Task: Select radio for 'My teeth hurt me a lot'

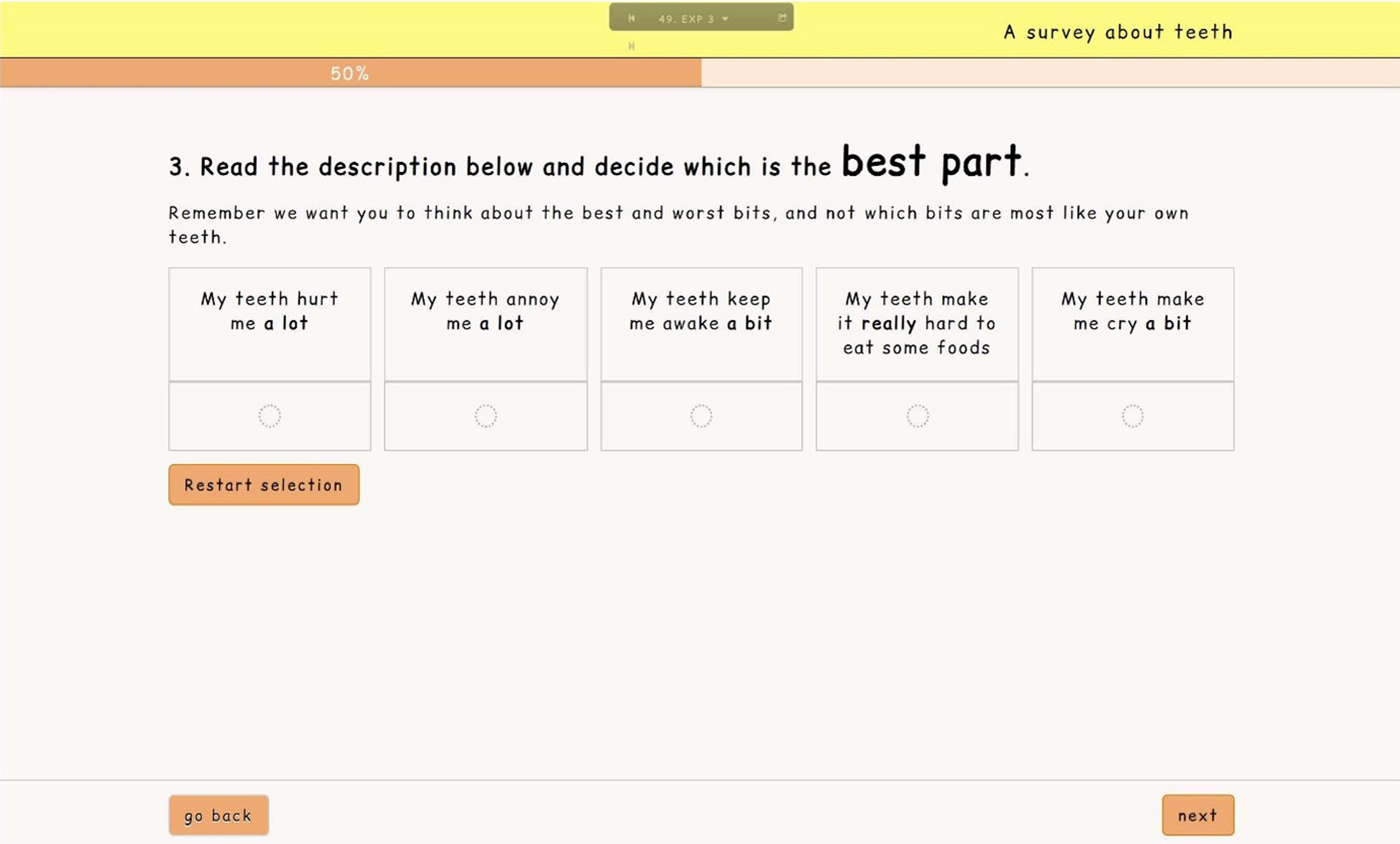Action: 269,416
